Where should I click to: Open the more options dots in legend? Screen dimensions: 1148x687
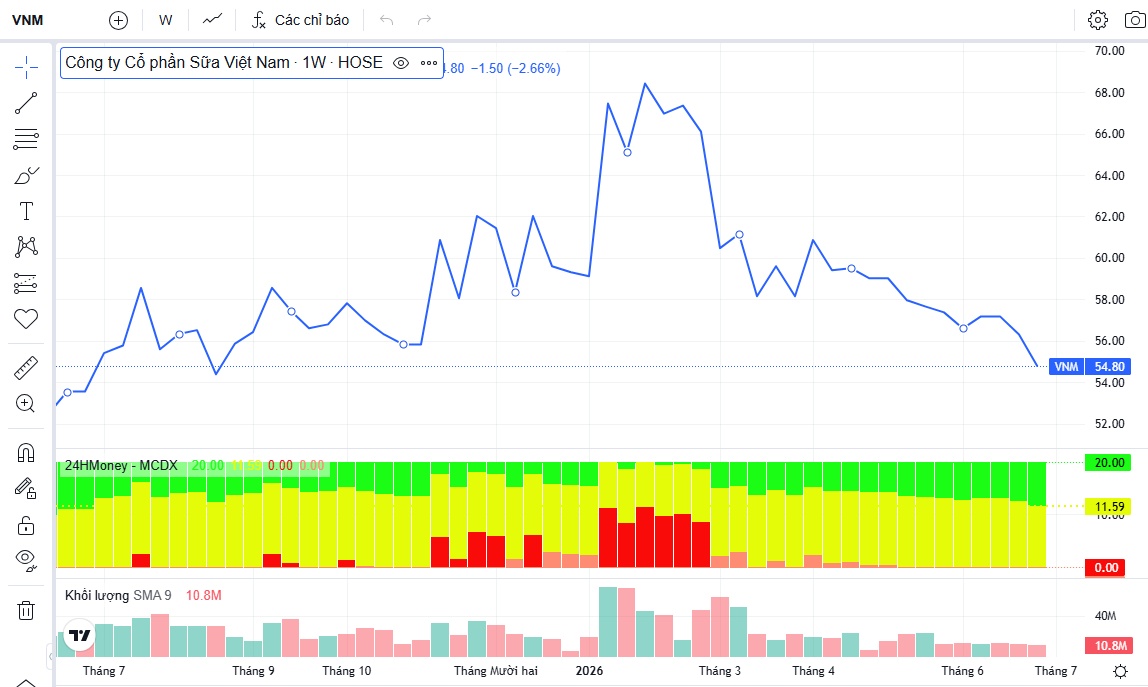click(429, 63)
